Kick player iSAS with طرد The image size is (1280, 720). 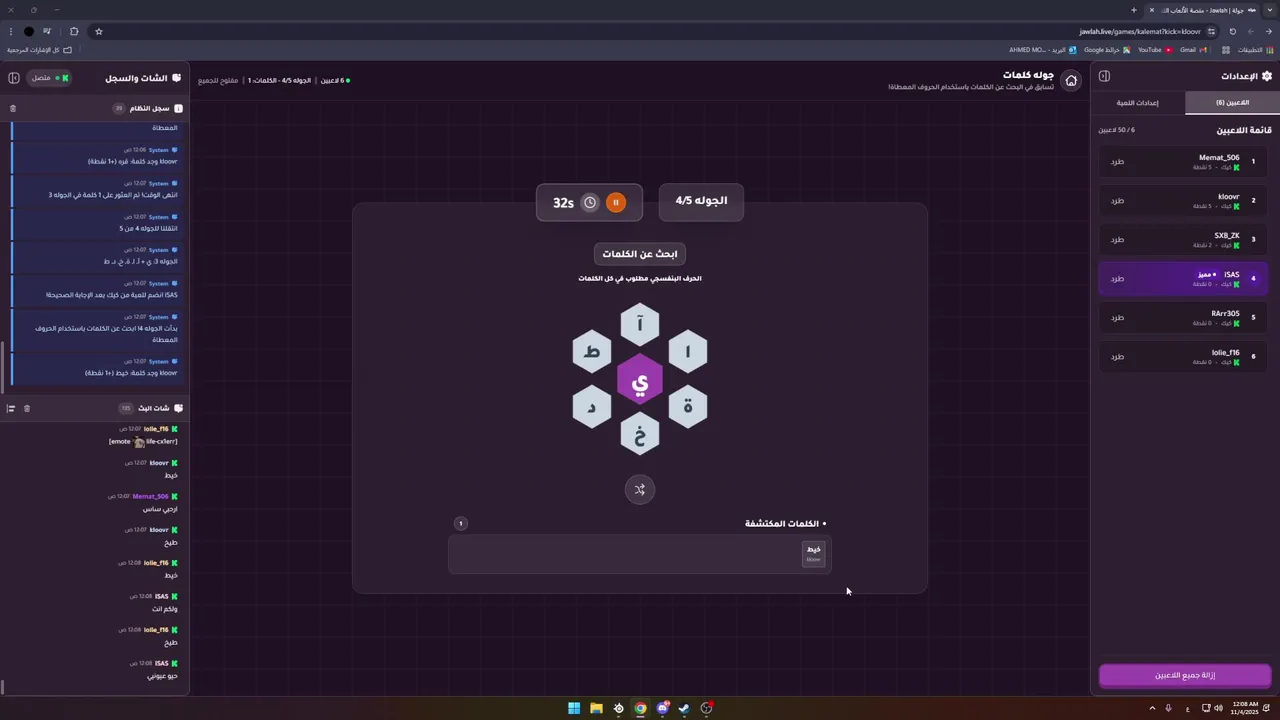(x=1117, y=278)
